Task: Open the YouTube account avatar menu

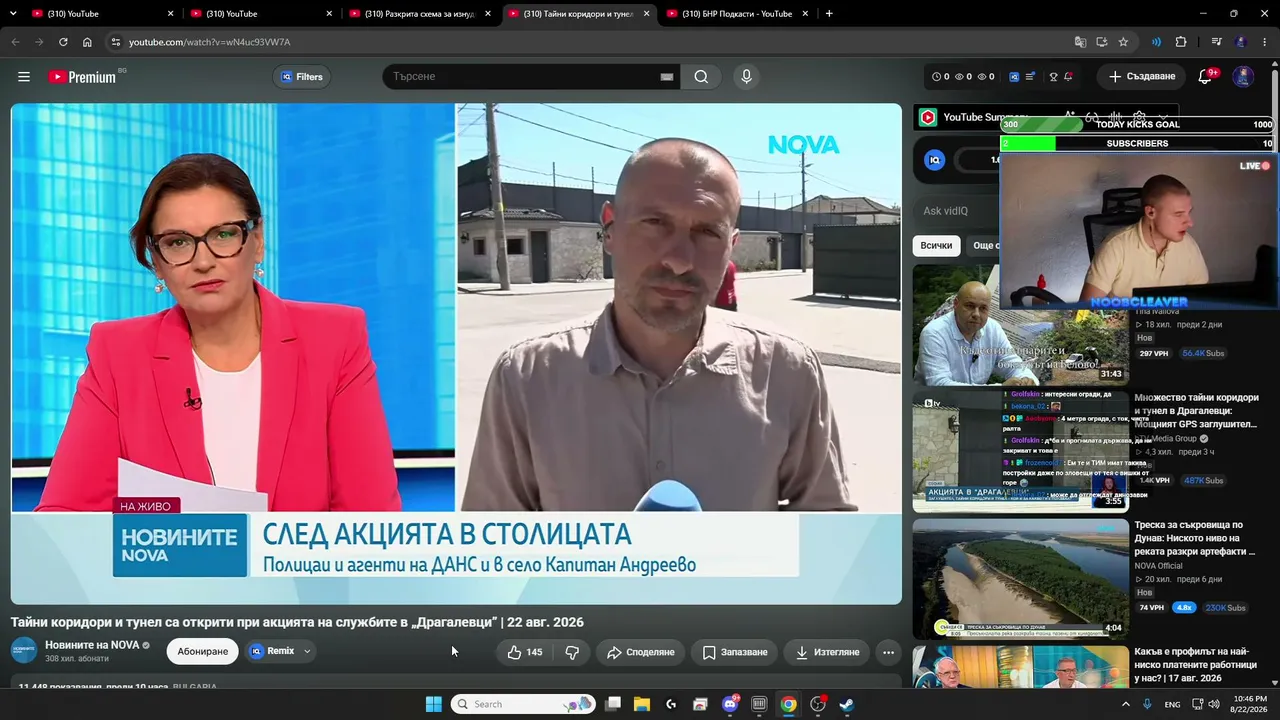Action: [x=1243, y=77]
